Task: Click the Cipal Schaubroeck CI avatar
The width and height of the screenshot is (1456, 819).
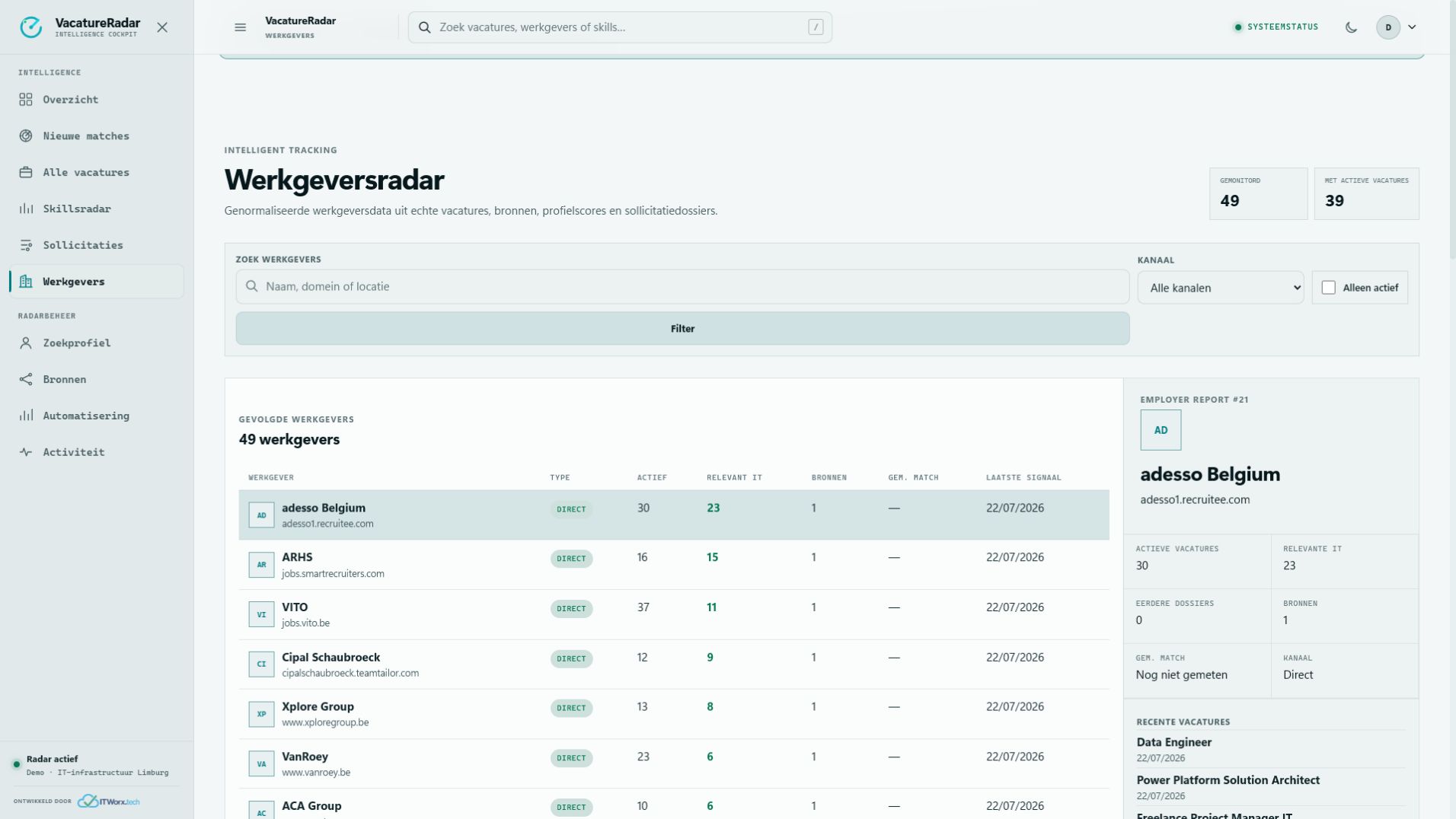Action: [x=261, y=664]
